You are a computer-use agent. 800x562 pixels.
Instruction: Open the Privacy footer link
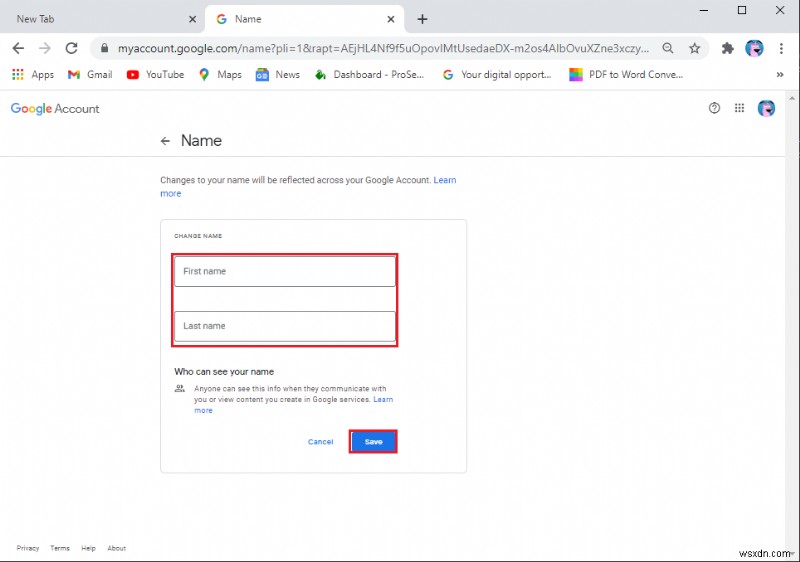point(28,548)
